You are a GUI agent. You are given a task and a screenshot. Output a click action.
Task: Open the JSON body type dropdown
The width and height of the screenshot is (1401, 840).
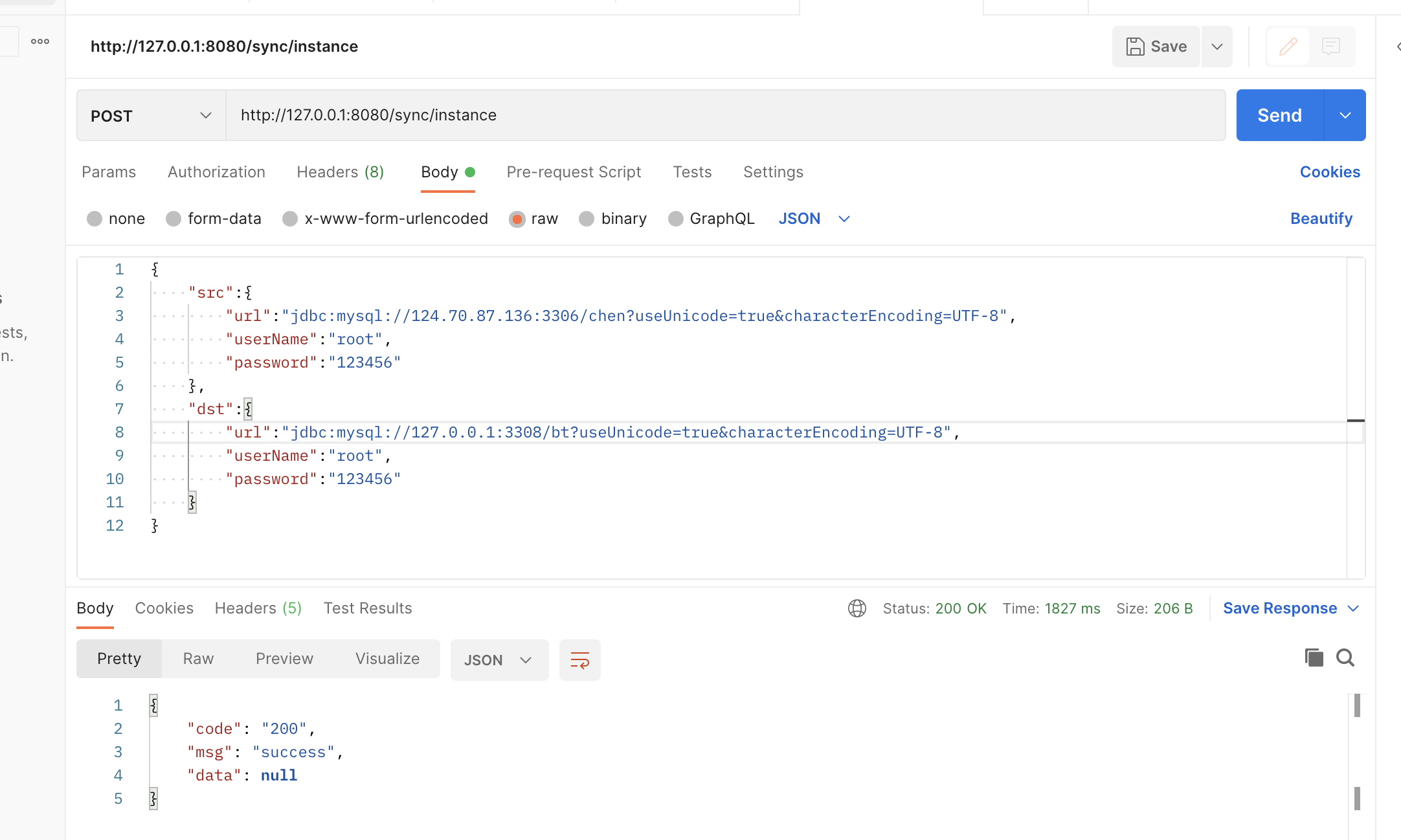(814, 219)
